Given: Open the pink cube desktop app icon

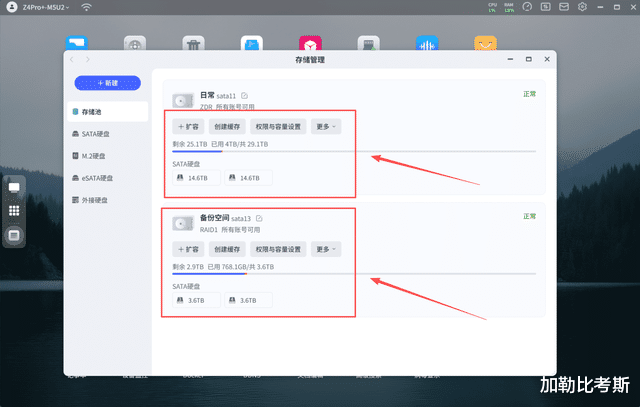Looking at the screenshot, I should pos(310,43).
